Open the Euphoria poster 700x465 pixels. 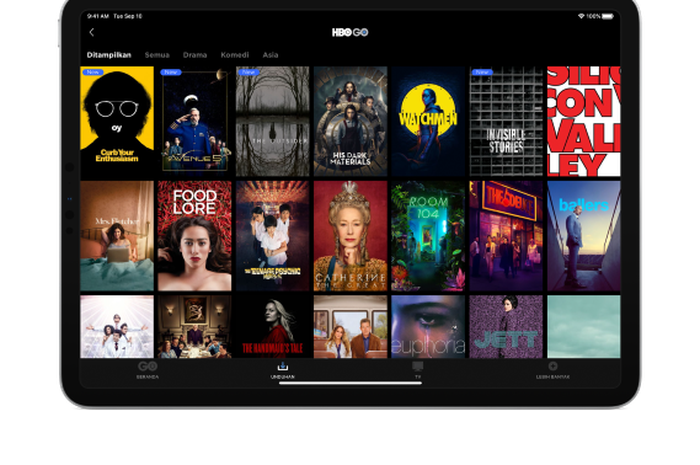428,327
